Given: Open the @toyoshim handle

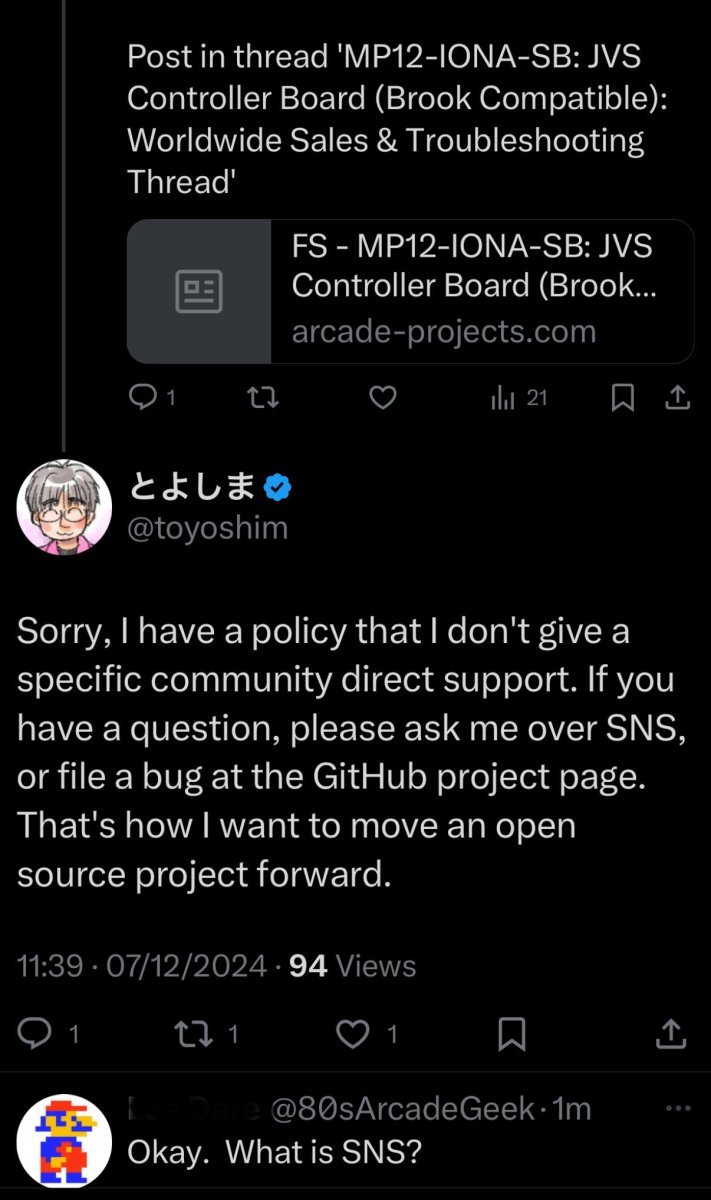Looking at the screenshot, I should coord(208,527).
